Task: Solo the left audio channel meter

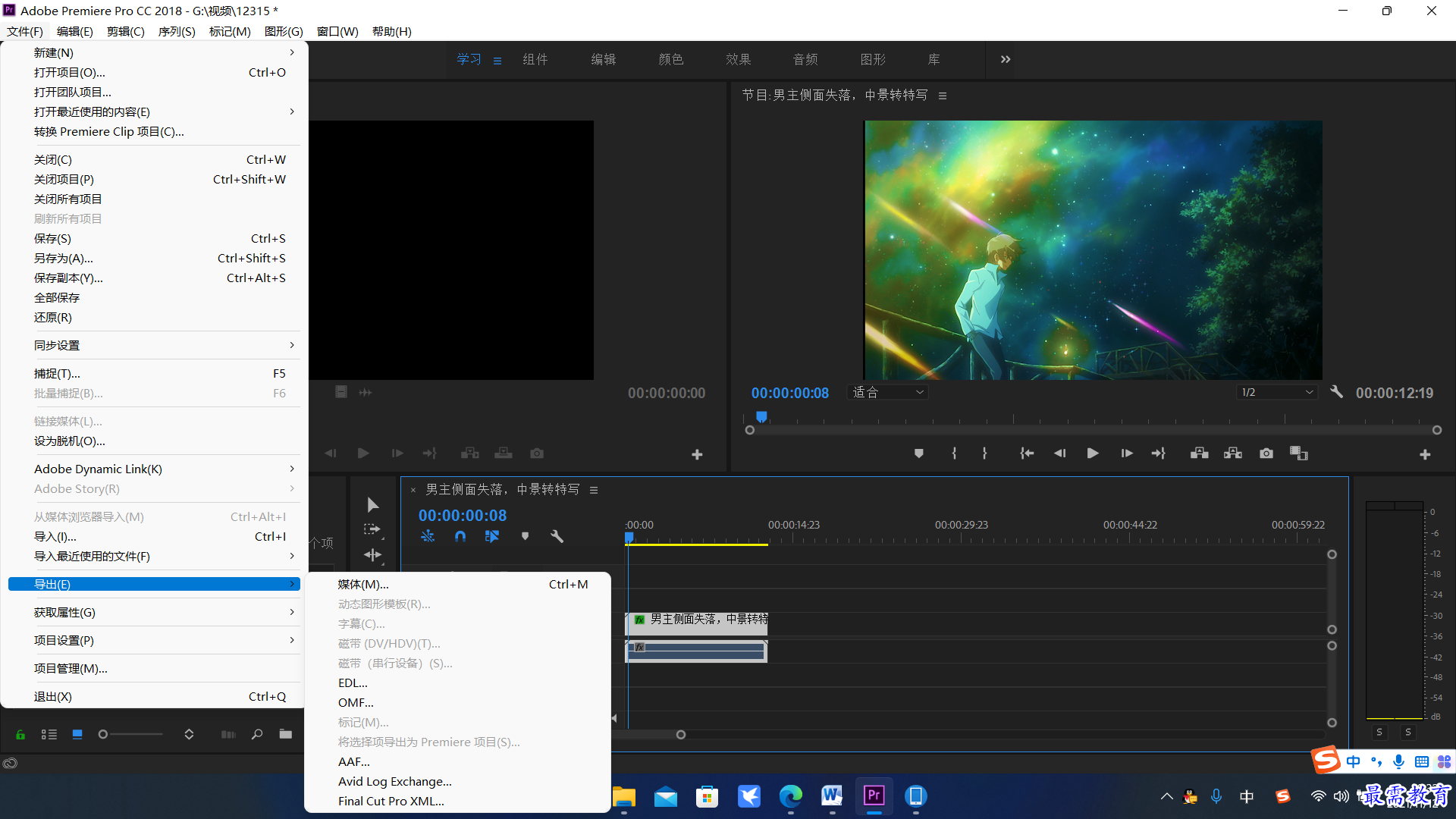Action: click(1379, 733)
